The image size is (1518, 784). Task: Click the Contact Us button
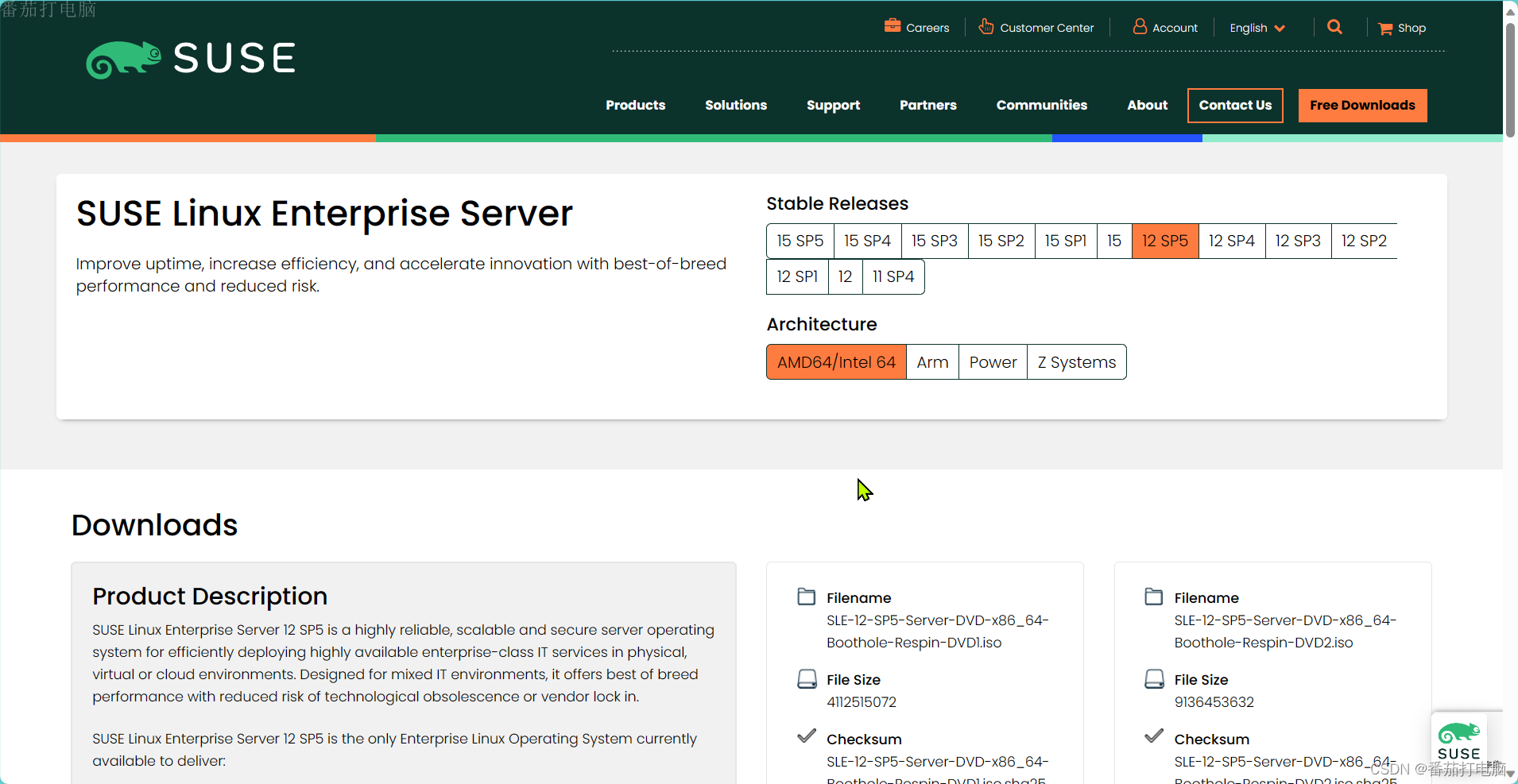pos(1234,105)
